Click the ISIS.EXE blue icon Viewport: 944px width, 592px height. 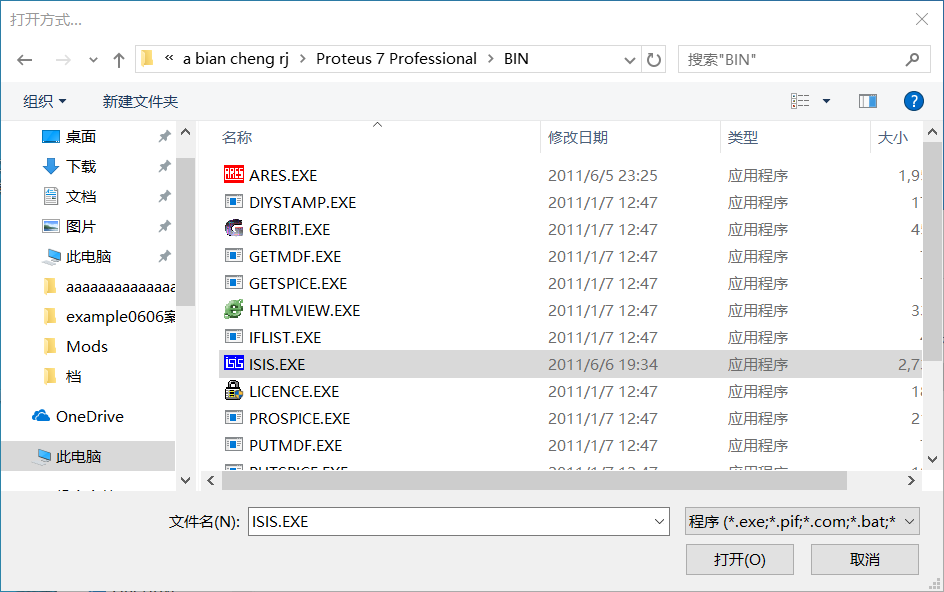234,363
